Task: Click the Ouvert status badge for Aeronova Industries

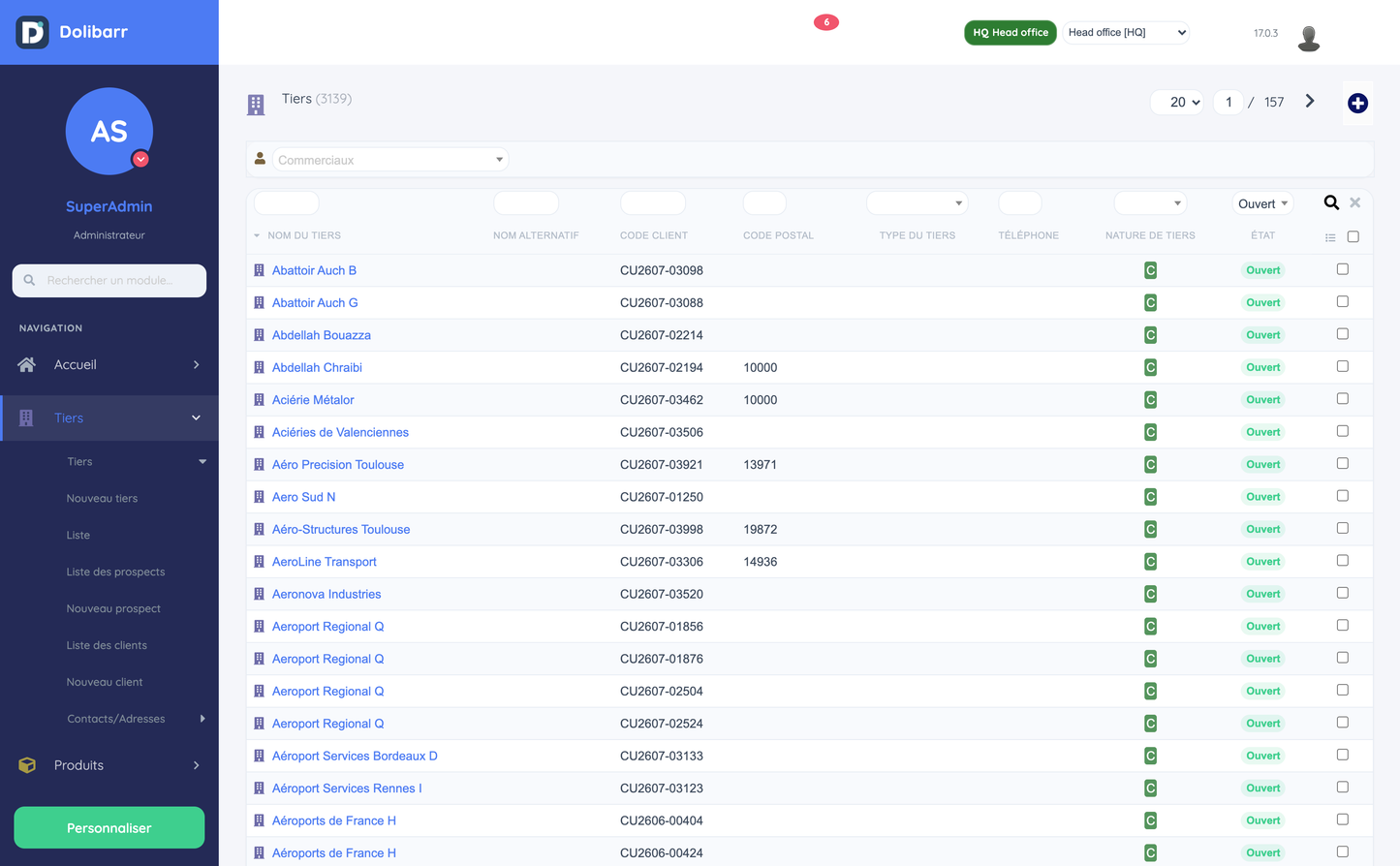Action: [x=1263, y=594]
